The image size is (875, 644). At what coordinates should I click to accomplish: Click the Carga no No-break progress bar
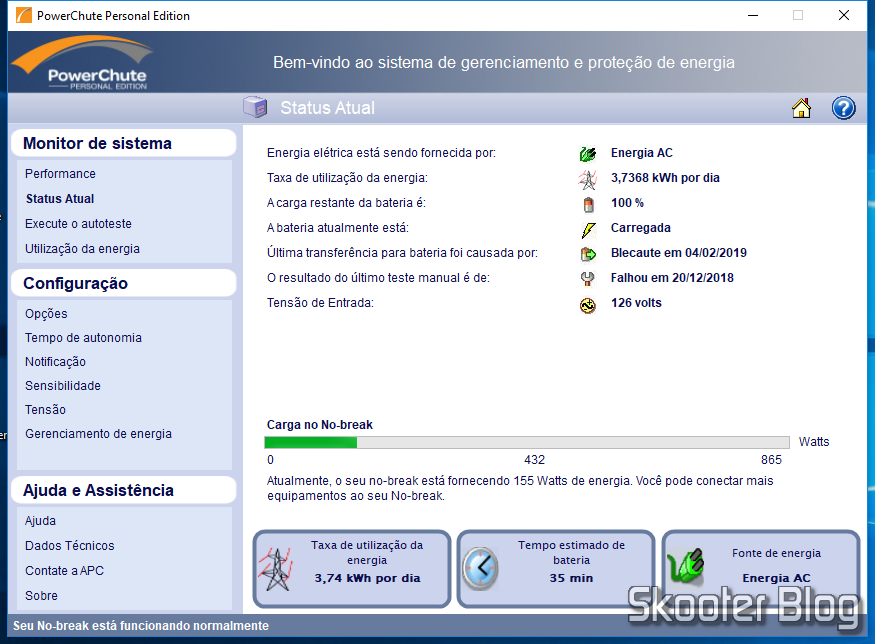pyautogui.click(x=527, y=441)
